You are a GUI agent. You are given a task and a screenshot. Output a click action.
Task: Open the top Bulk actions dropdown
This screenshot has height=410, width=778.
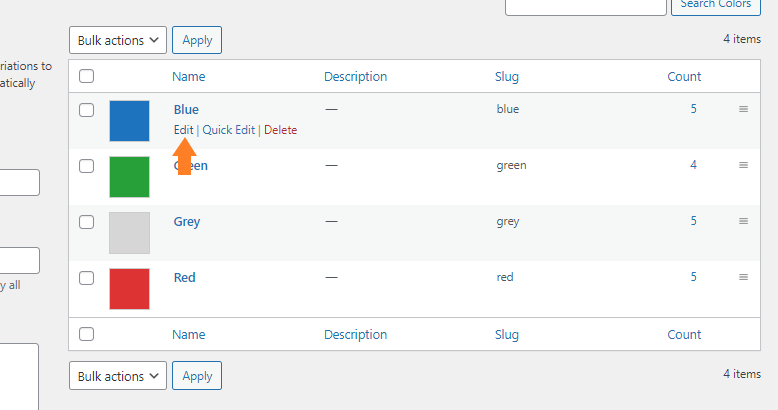118,40
